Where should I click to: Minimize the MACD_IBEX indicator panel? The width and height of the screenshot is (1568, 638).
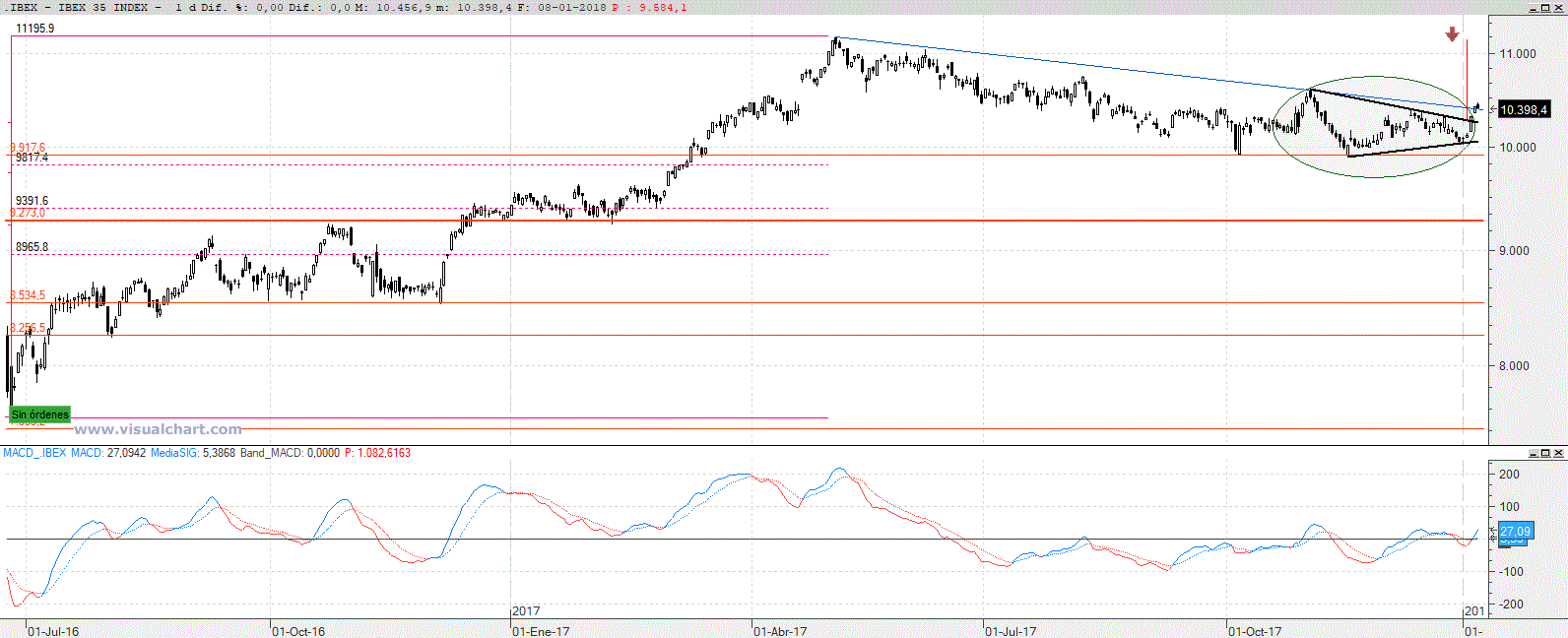pos(1534,453)
